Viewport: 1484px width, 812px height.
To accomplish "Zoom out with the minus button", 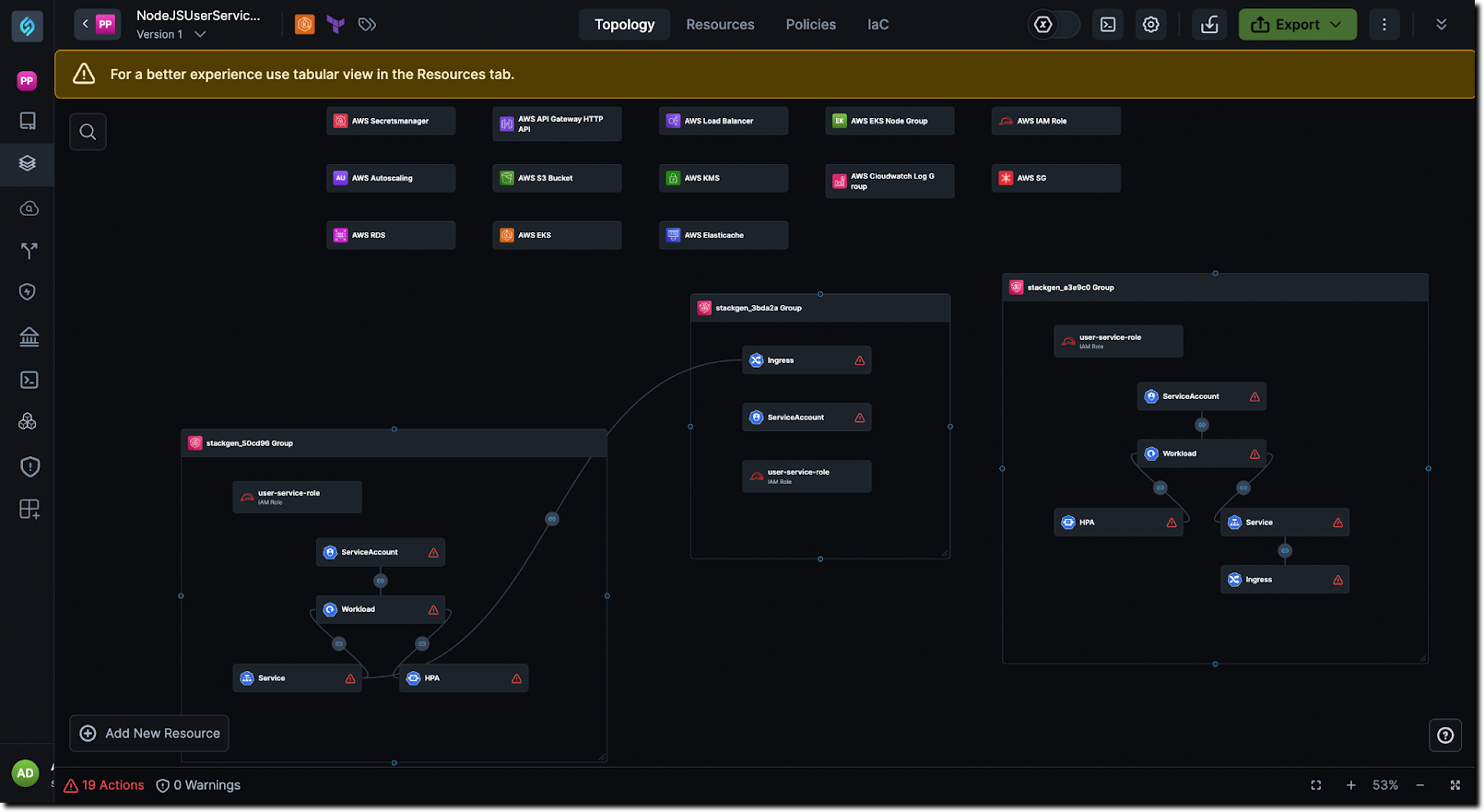I will coord(1420,785).
